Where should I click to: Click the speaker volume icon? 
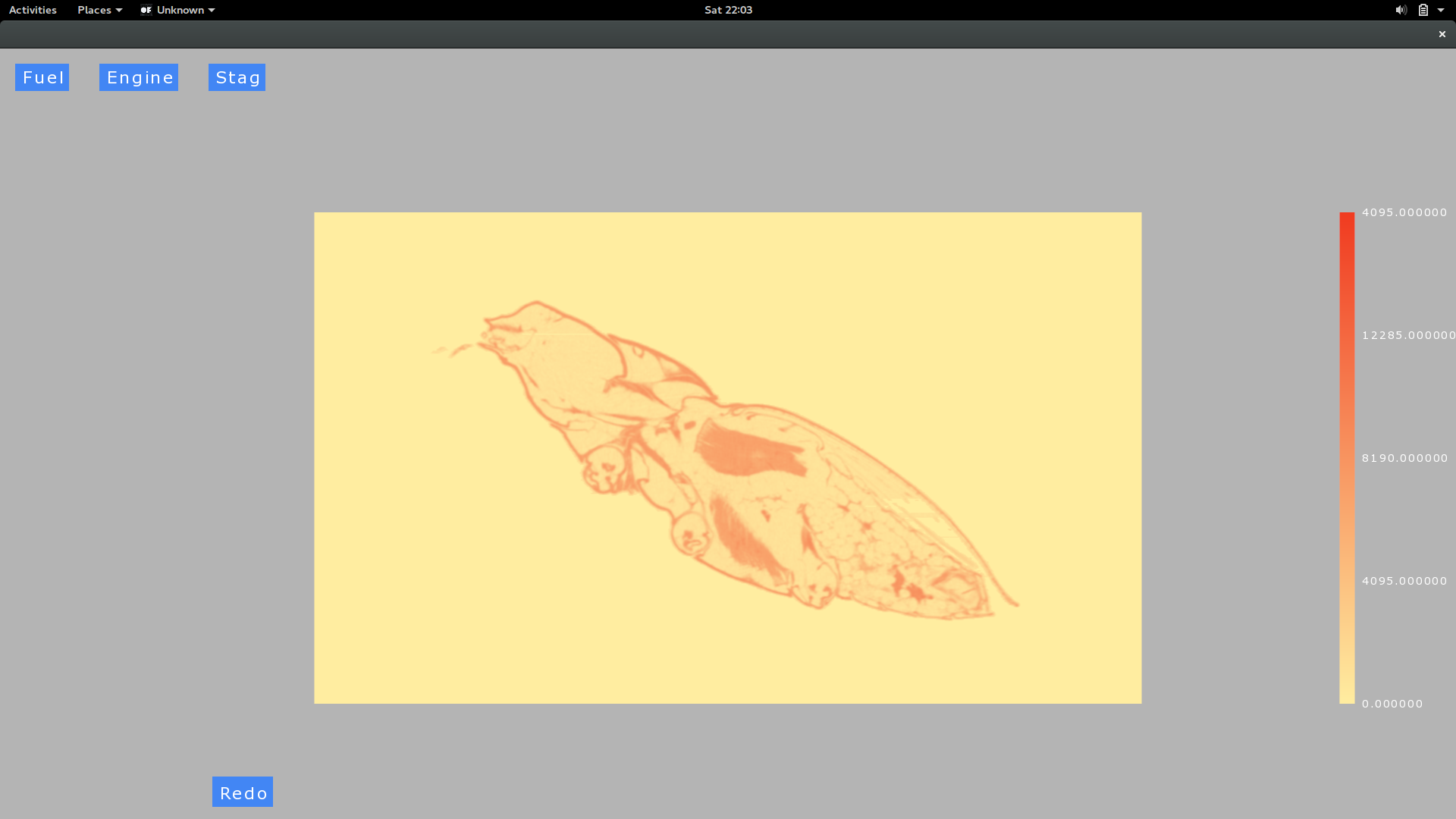pos(1401,10)
